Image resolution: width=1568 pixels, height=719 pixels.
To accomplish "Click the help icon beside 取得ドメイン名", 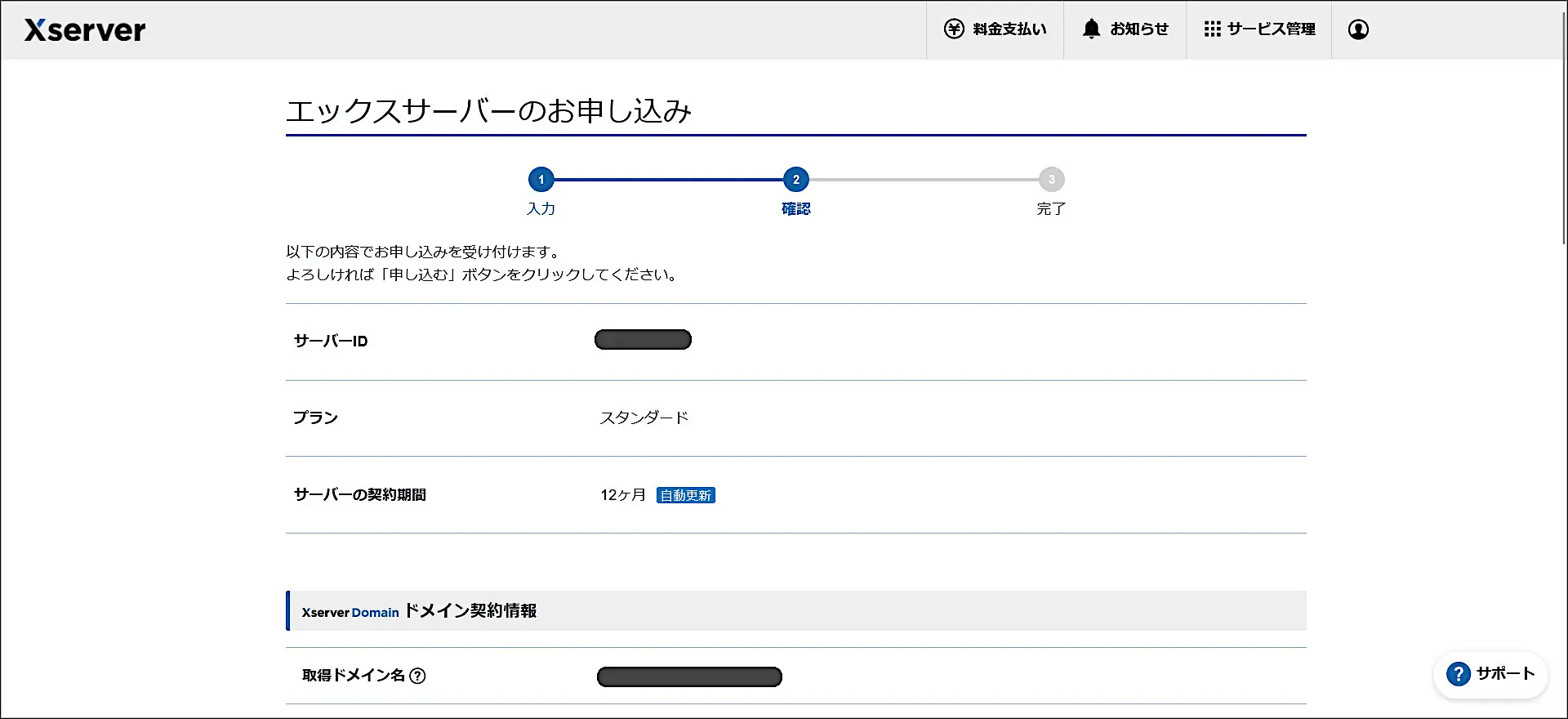I will pos(417,676).
